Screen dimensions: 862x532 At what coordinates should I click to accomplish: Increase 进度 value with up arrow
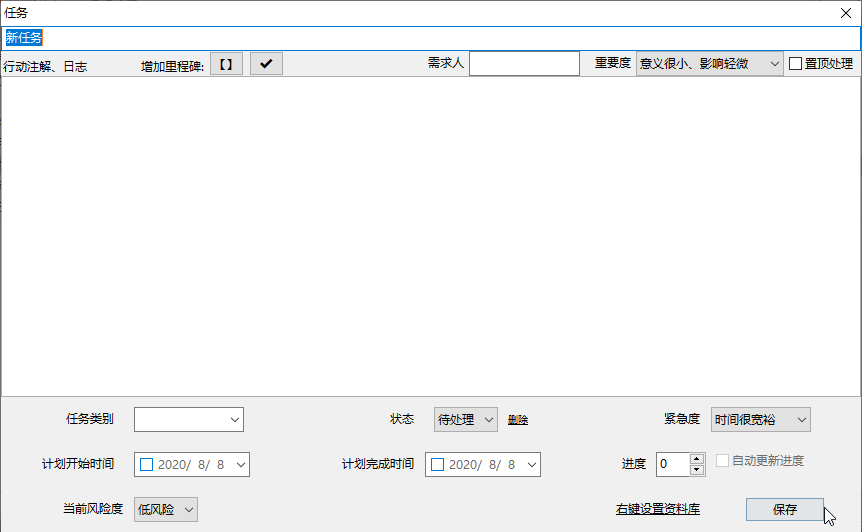coord(697,459)
